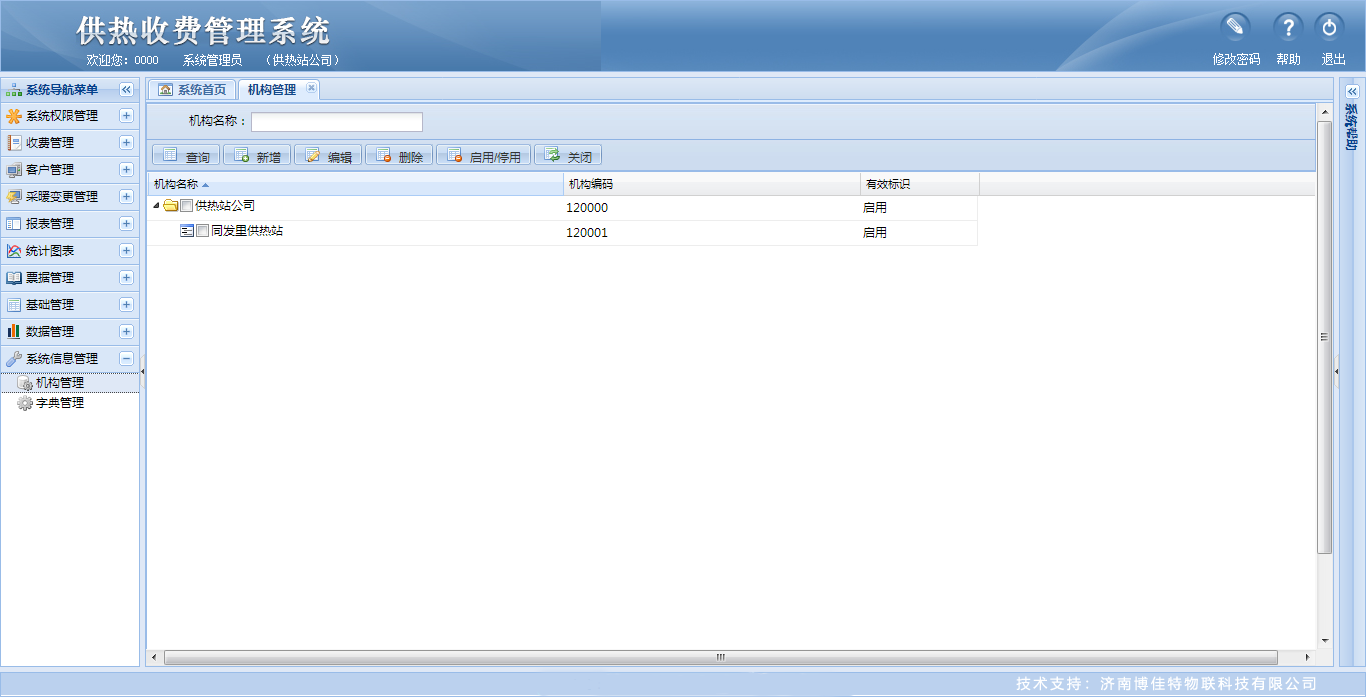Click the right panel splitter handle
1366x697 pixels.
pyautogui.click(x=1336, y=371)
